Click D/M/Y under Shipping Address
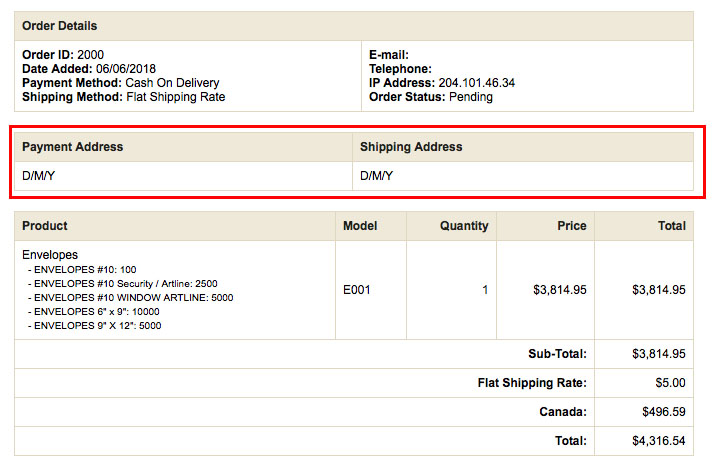This screenshot has width=725, height=472. point(376,176)
